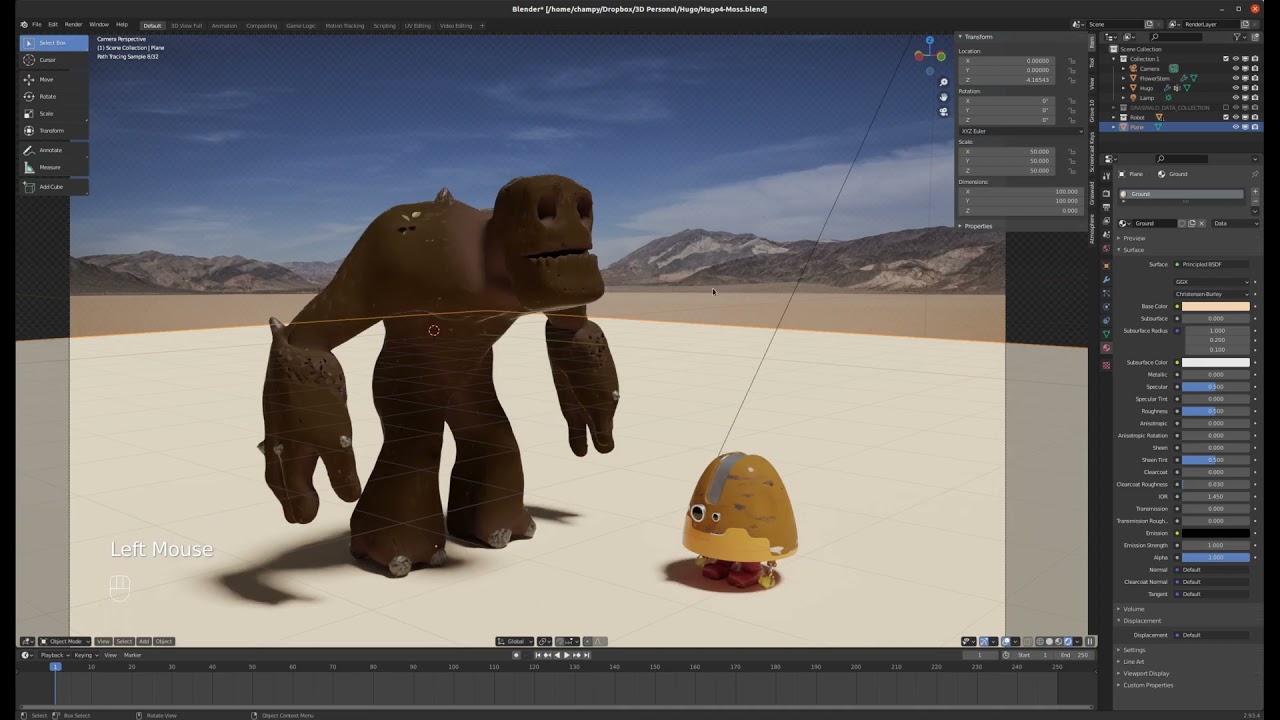Duplicate the Ground material copy icon

1191,223
